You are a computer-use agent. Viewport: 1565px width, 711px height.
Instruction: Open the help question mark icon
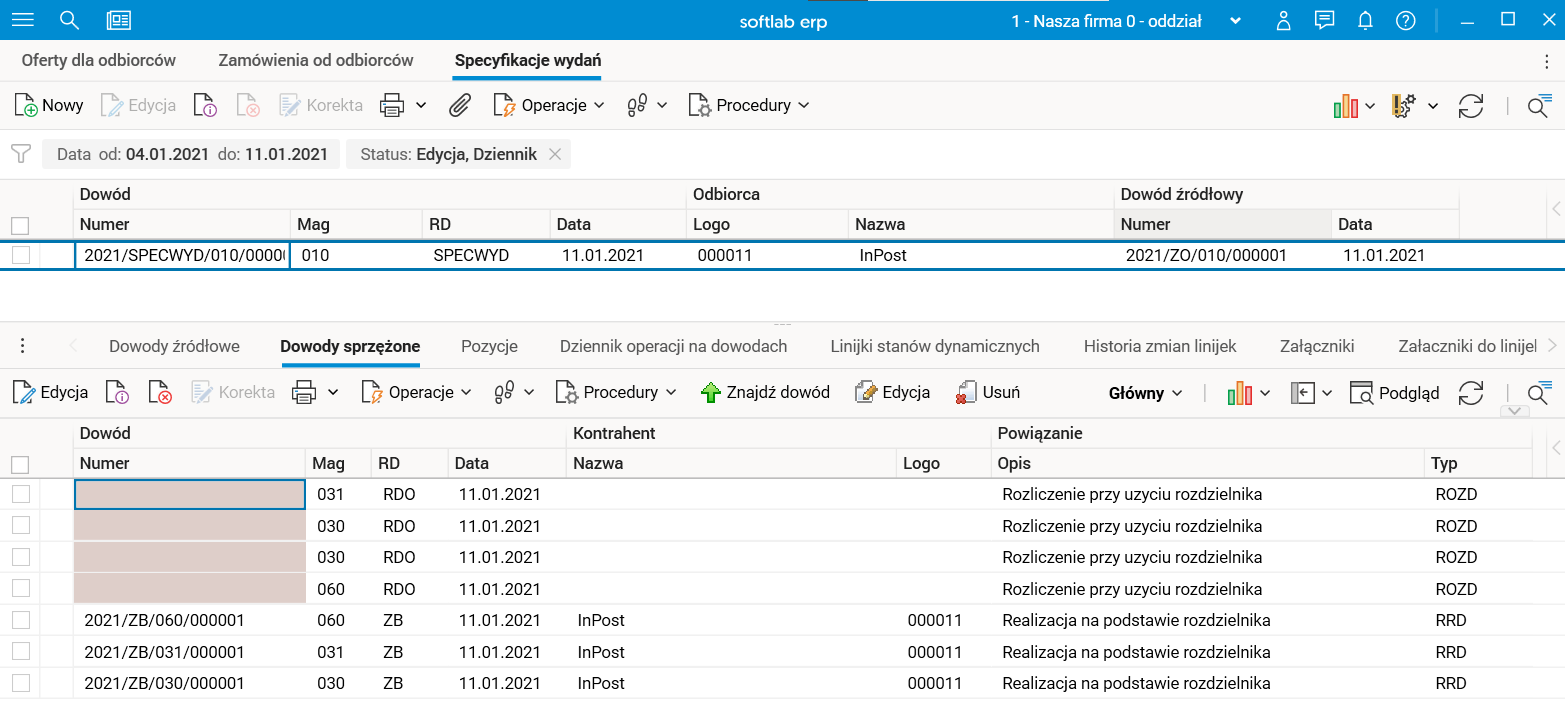click(x=1406, y=20)
